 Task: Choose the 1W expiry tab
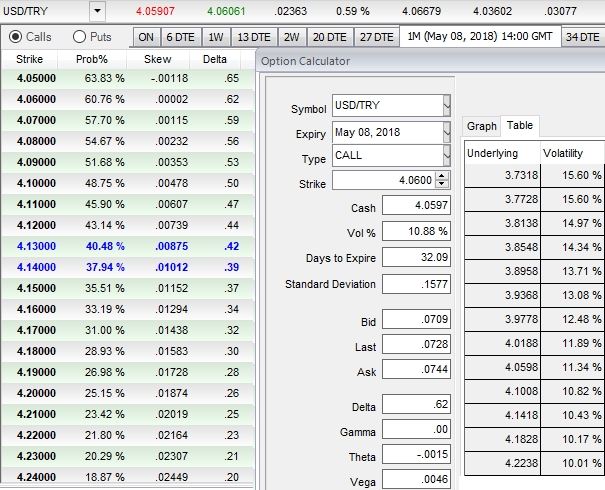(x=215, y=37)
